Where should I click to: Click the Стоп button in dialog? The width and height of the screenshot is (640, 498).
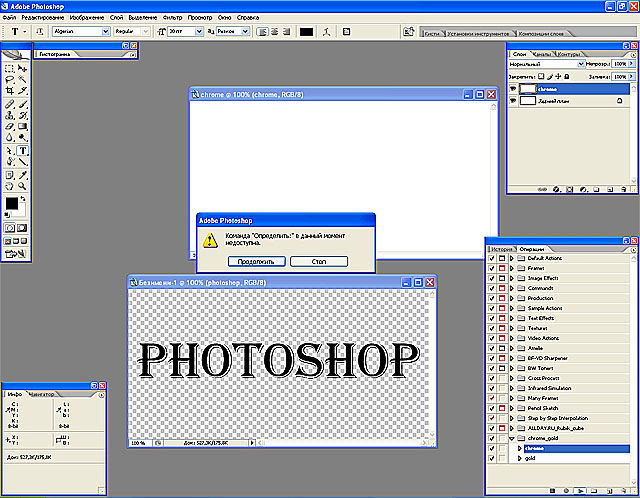pyautogui.click(x=319, y=261)
